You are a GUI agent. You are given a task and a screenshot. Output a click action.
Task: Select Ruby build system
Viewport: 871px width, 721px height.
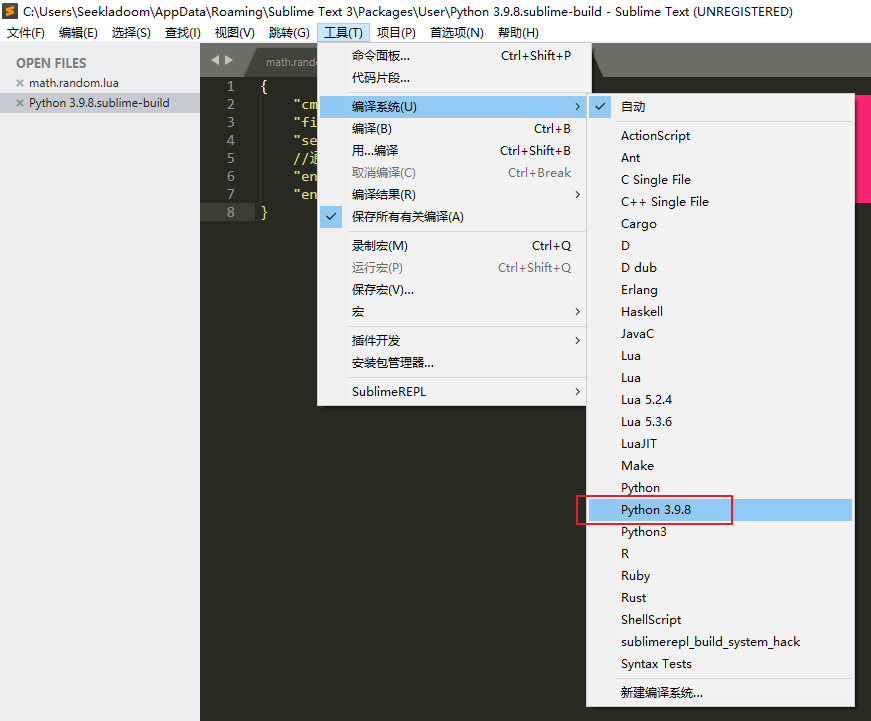(x=720, y=576)
